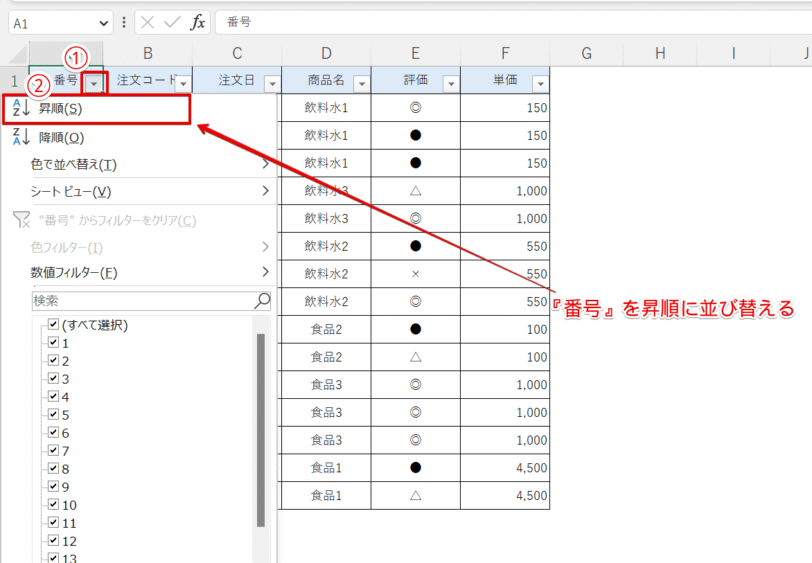Select column I header
This screenshot has width=812, height=563.
tap(734, 53)
